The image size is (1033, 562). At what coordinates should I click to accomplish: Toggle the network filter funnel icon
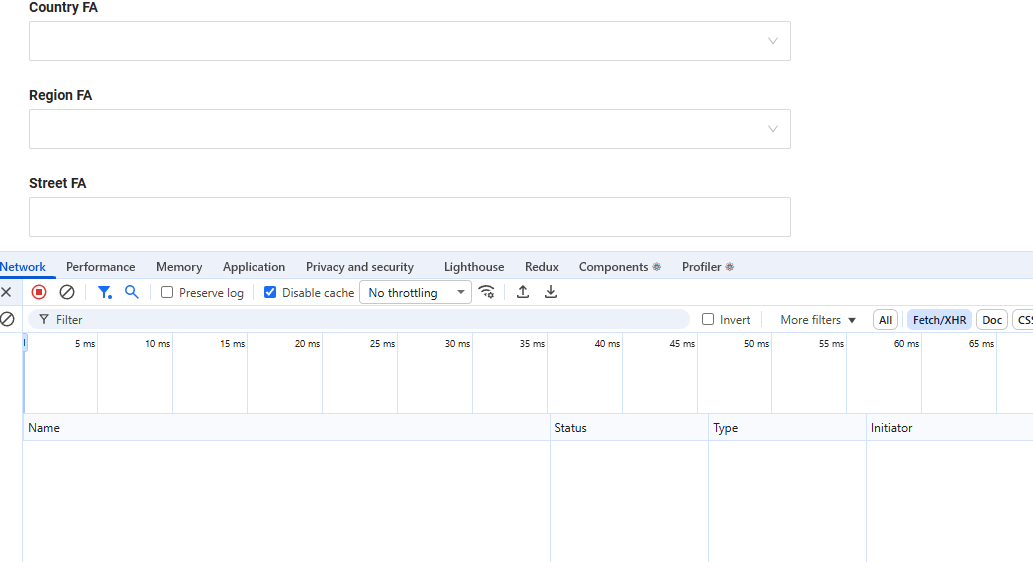pos(104,292)
